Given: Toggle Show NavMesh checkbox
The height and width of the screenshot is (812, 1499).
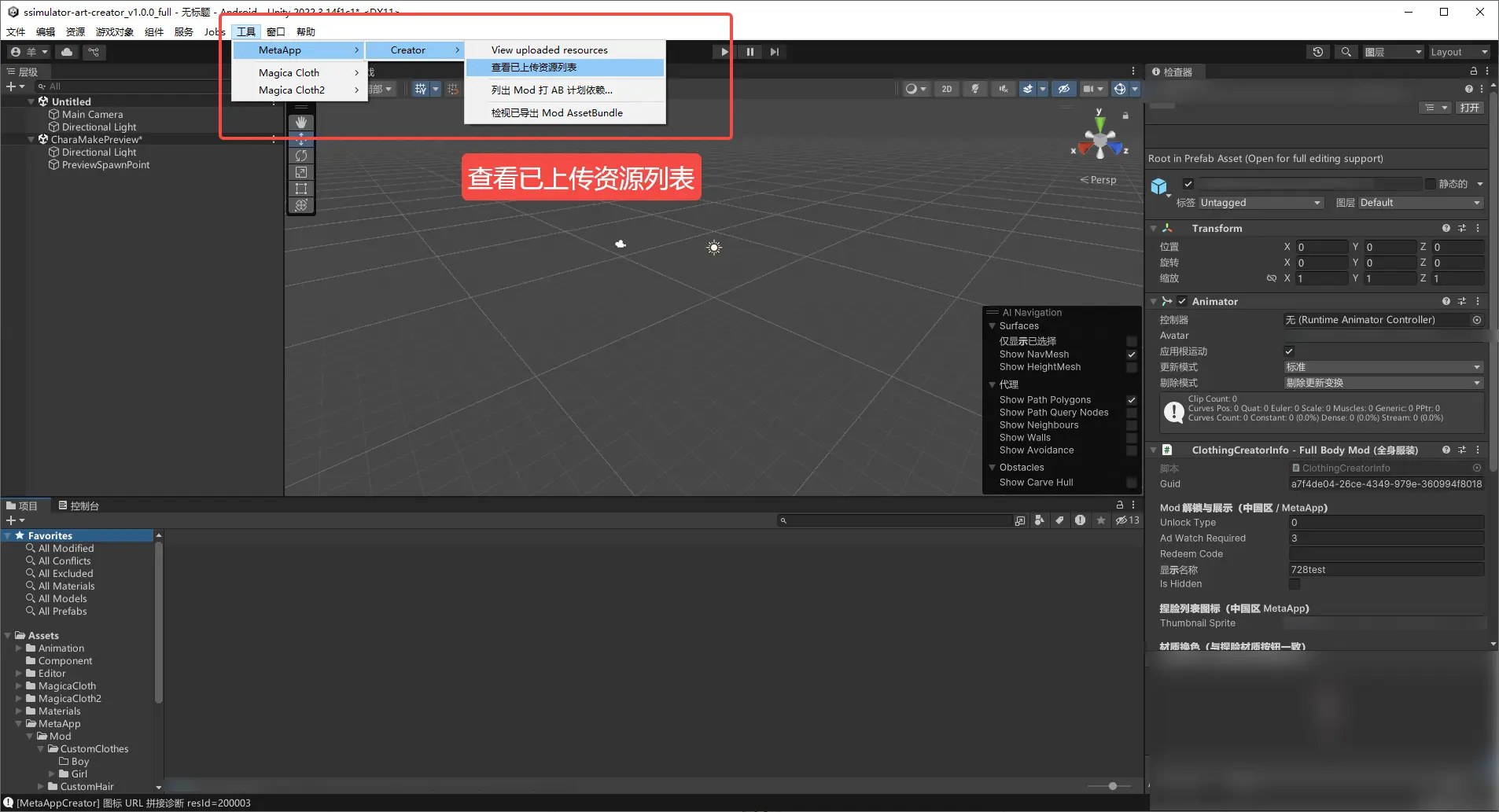Looking at the screenshot, I should (1132, 355).
